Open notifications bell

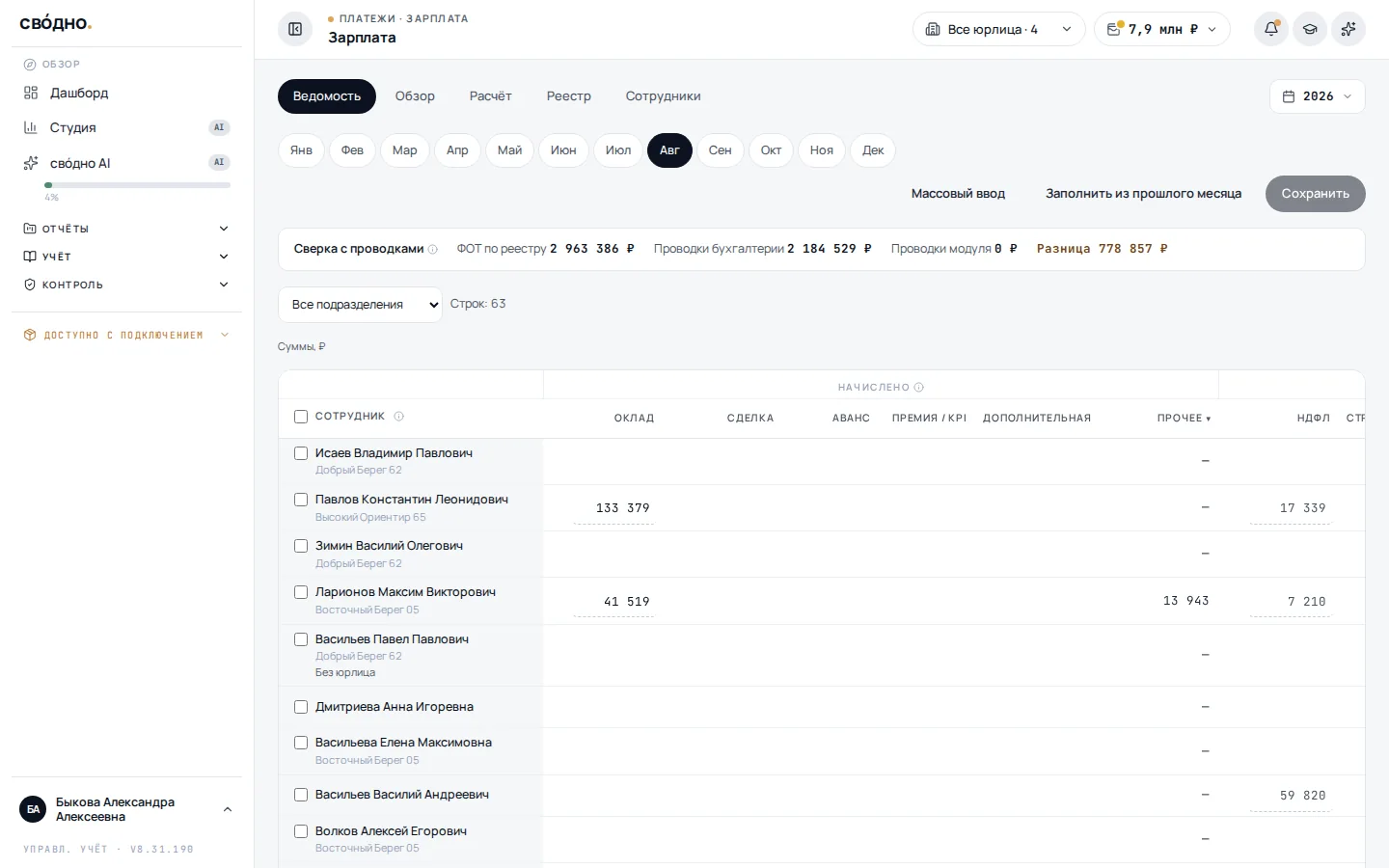[1271, 29]
